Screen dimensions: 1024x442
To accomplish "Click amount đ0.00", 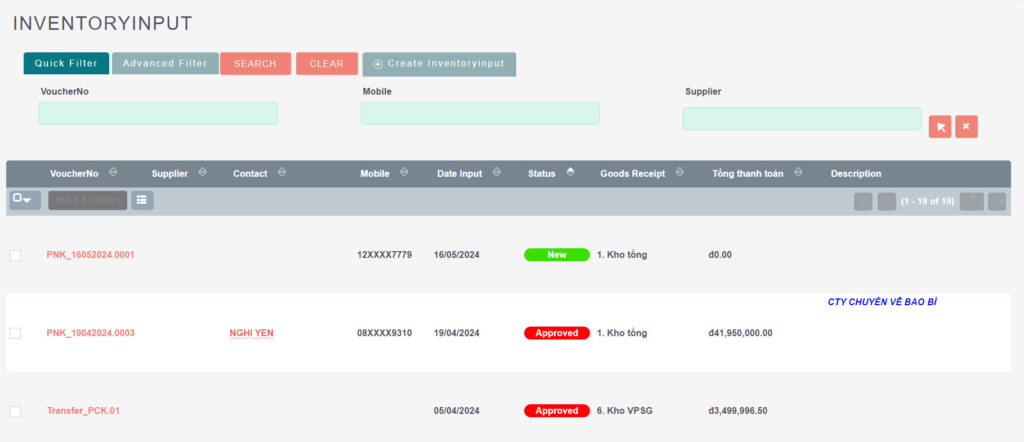I will click(x=720, y=255).
